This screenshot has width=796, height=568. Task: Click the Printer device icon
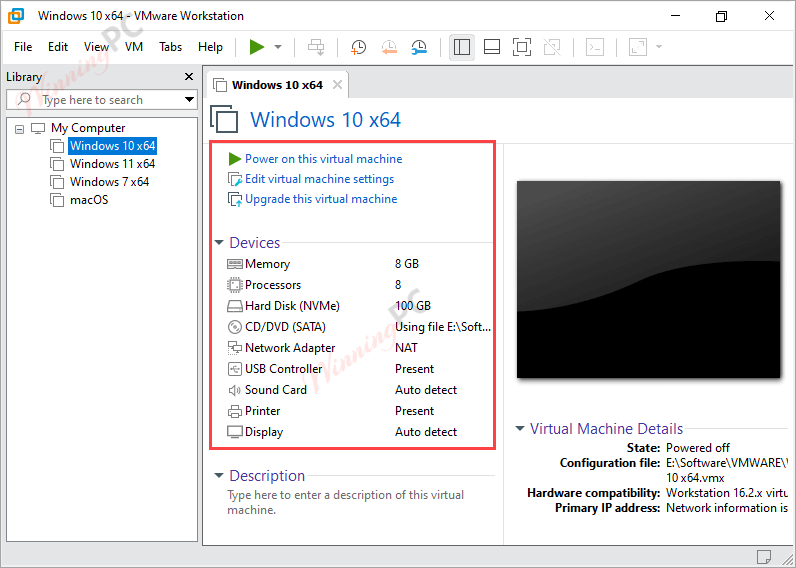(x=235, y=411)
